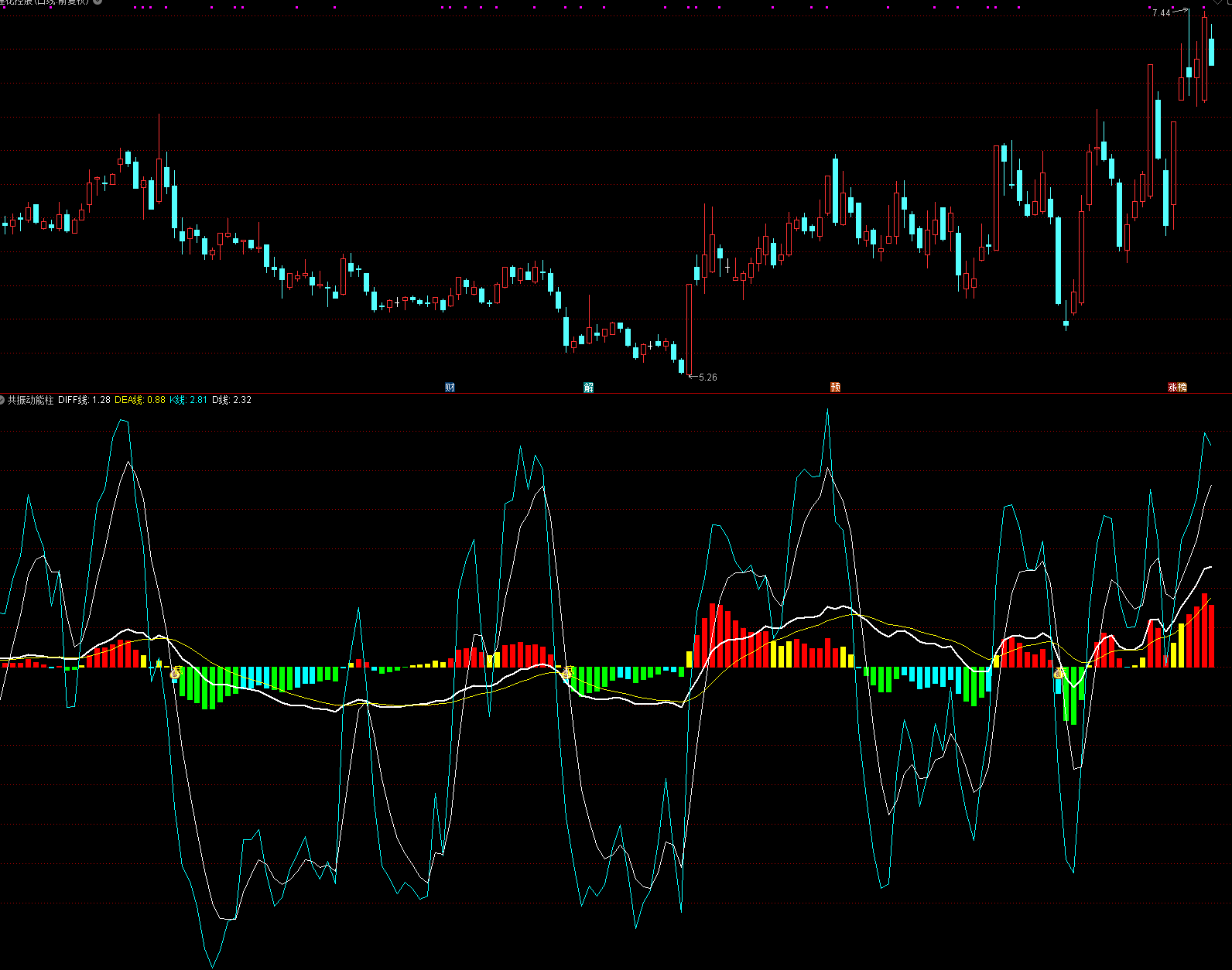Click the 5.26 low price label
Viewport: 1232px width, 970px height.
707,377
